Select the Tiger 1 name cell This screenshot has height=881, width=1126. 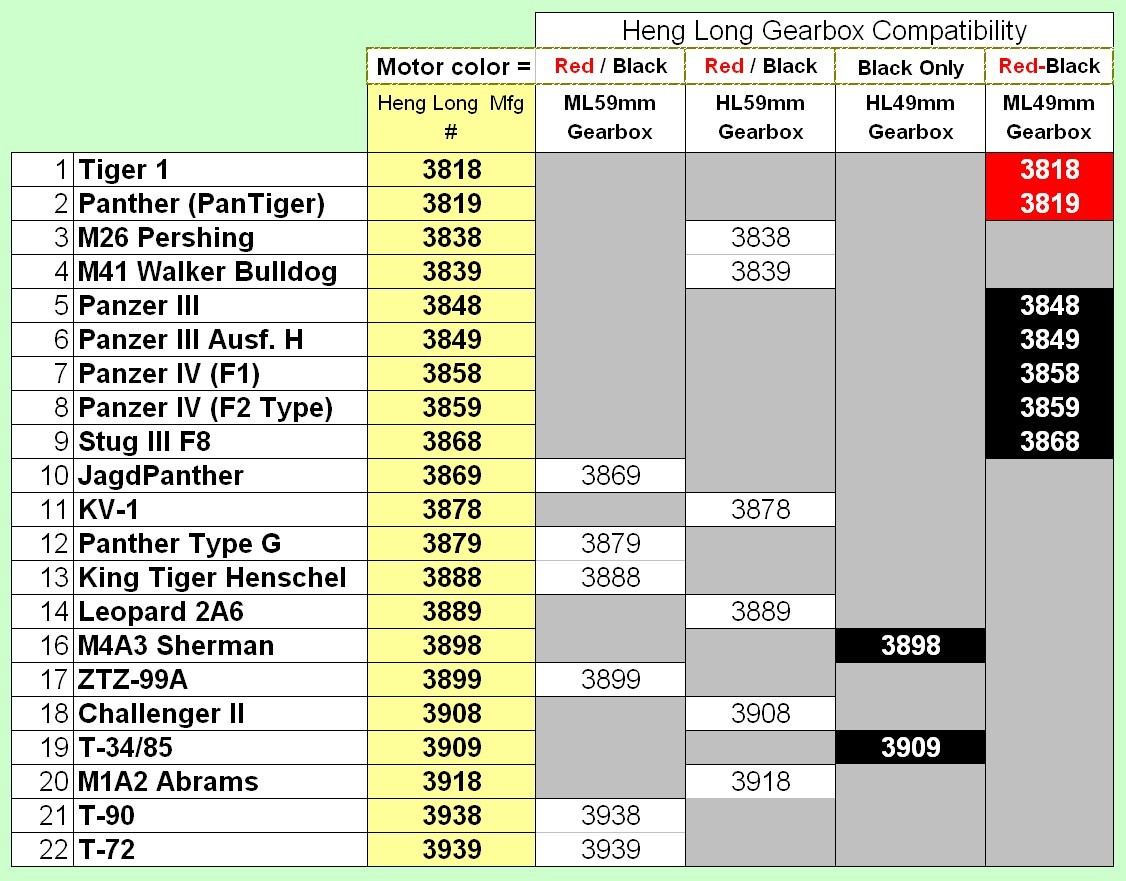point(220,169)
